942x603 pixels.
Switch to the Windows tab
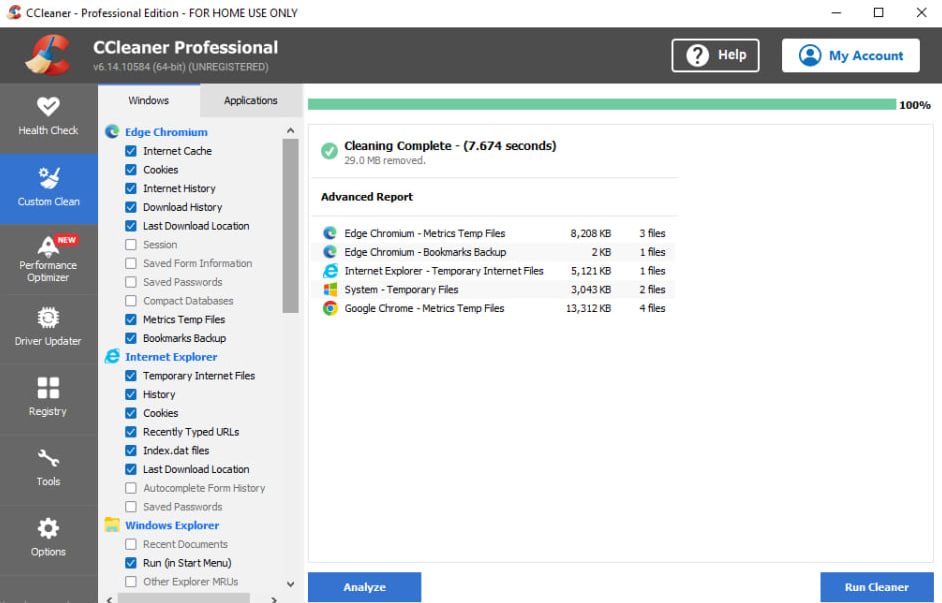pos(148,100)
